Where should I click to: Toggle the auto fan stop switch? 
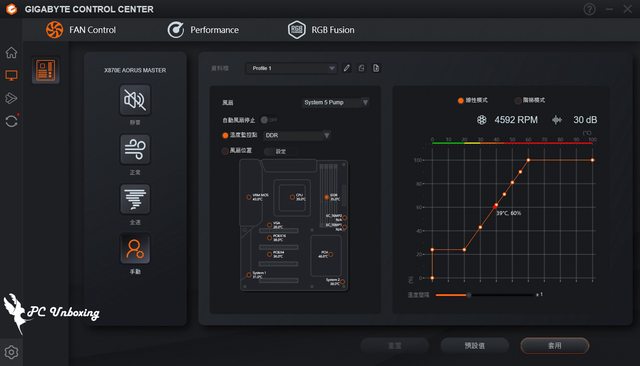pyautogui.click(x=269, y=120)
